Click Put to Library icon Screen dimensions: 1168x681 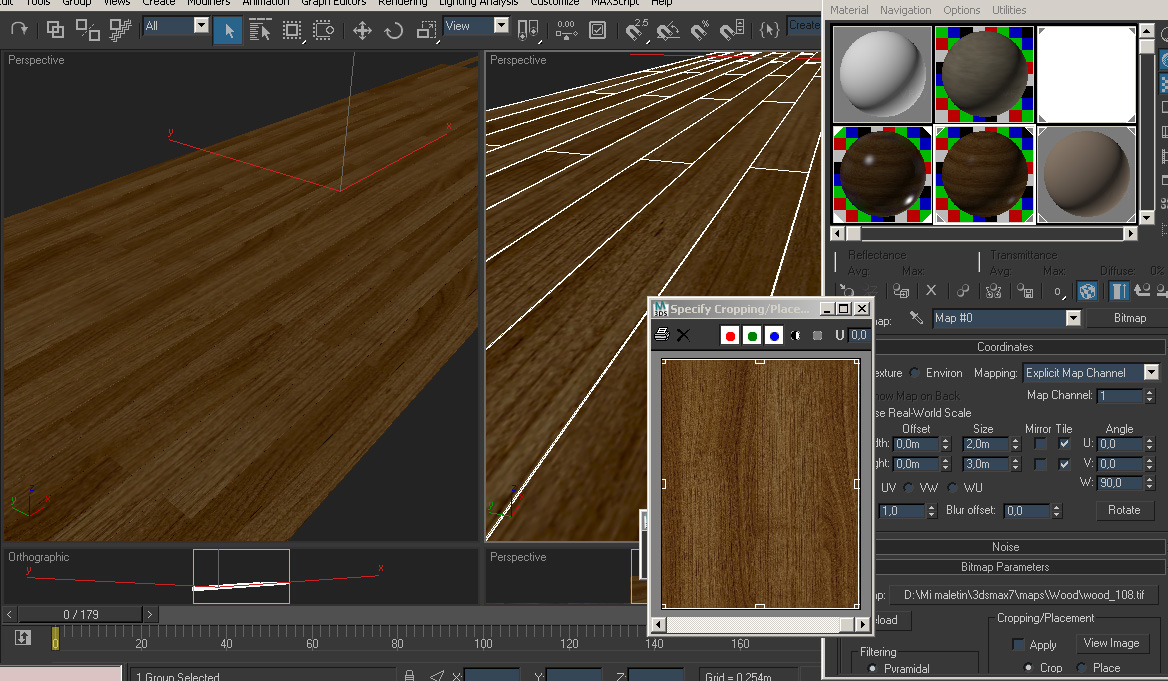point(1026,291)
